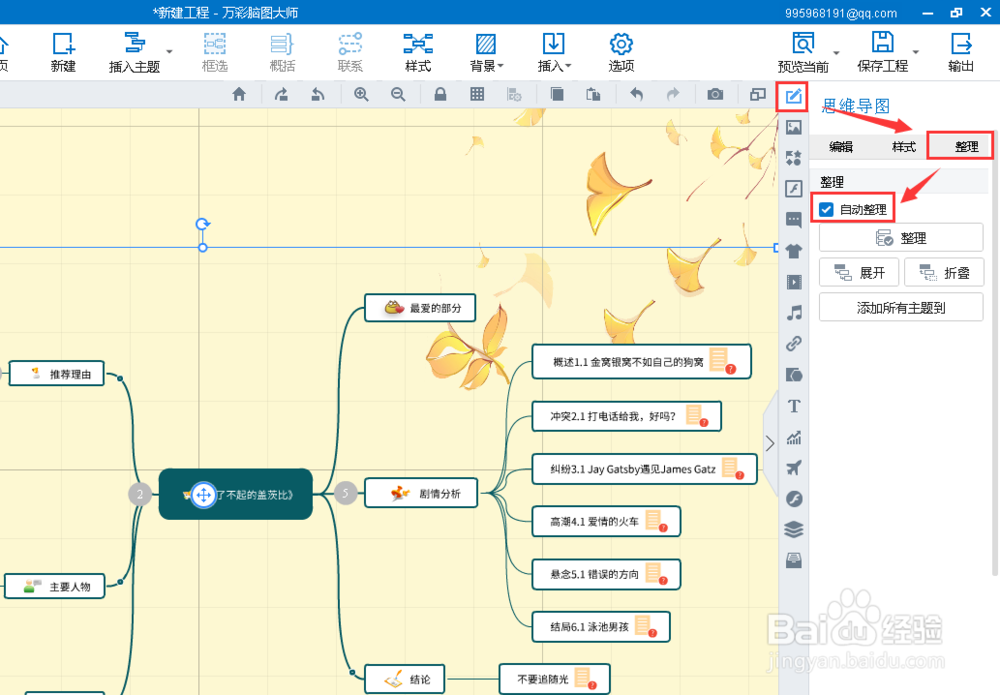1000x695 pixels.
Task: Click 预览当前 preview icon
Action: [803, 43]
